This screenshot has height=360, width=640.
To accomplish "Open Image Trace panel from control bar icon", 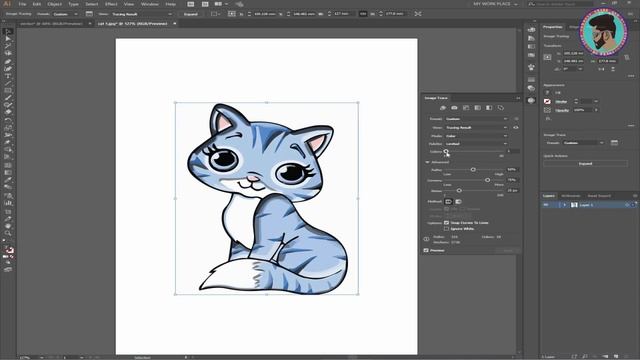I will [89, 14].
